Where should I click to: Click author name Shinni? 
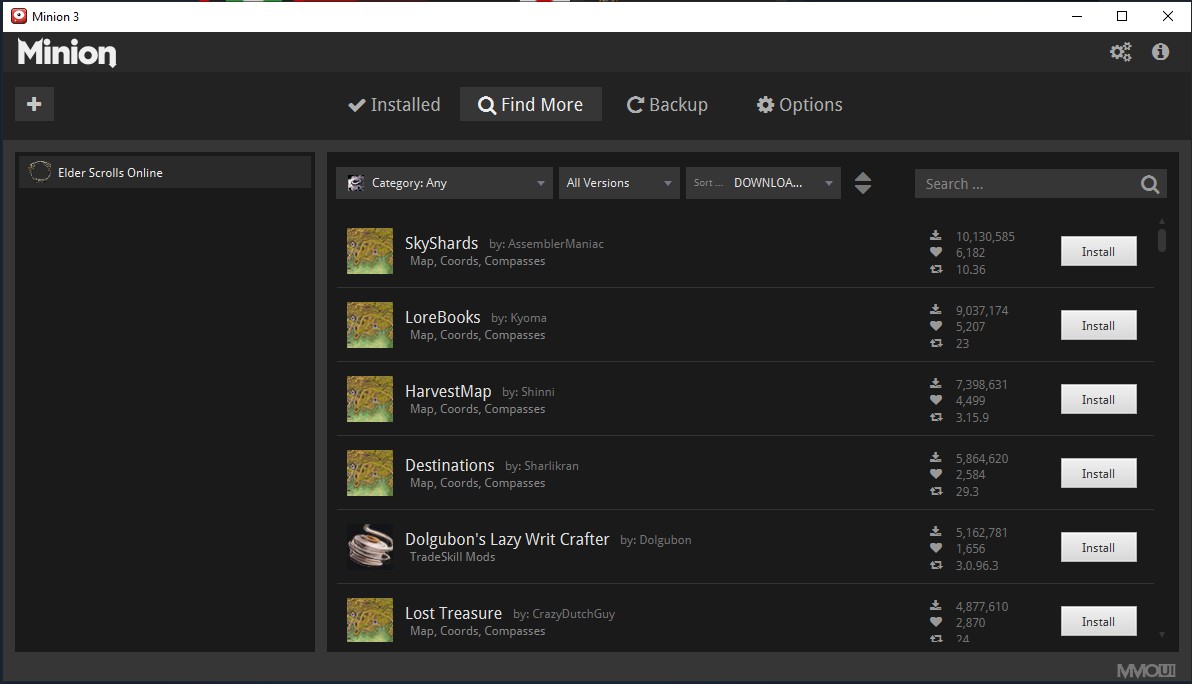coord(538,392)
